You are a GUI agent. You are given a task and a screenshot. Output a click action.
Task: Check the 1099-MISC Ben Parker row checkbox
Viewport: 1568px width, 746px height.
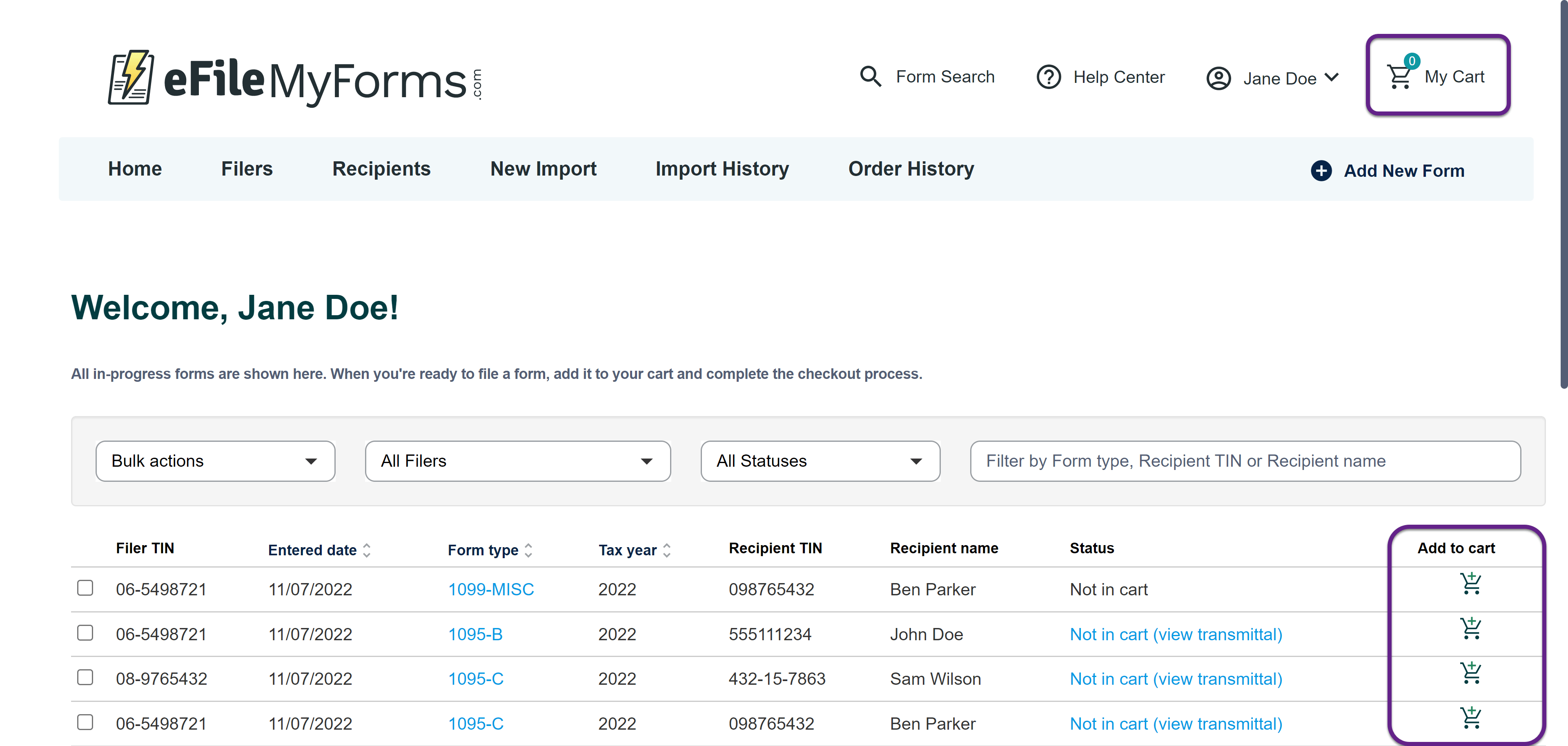coord(85,588)
